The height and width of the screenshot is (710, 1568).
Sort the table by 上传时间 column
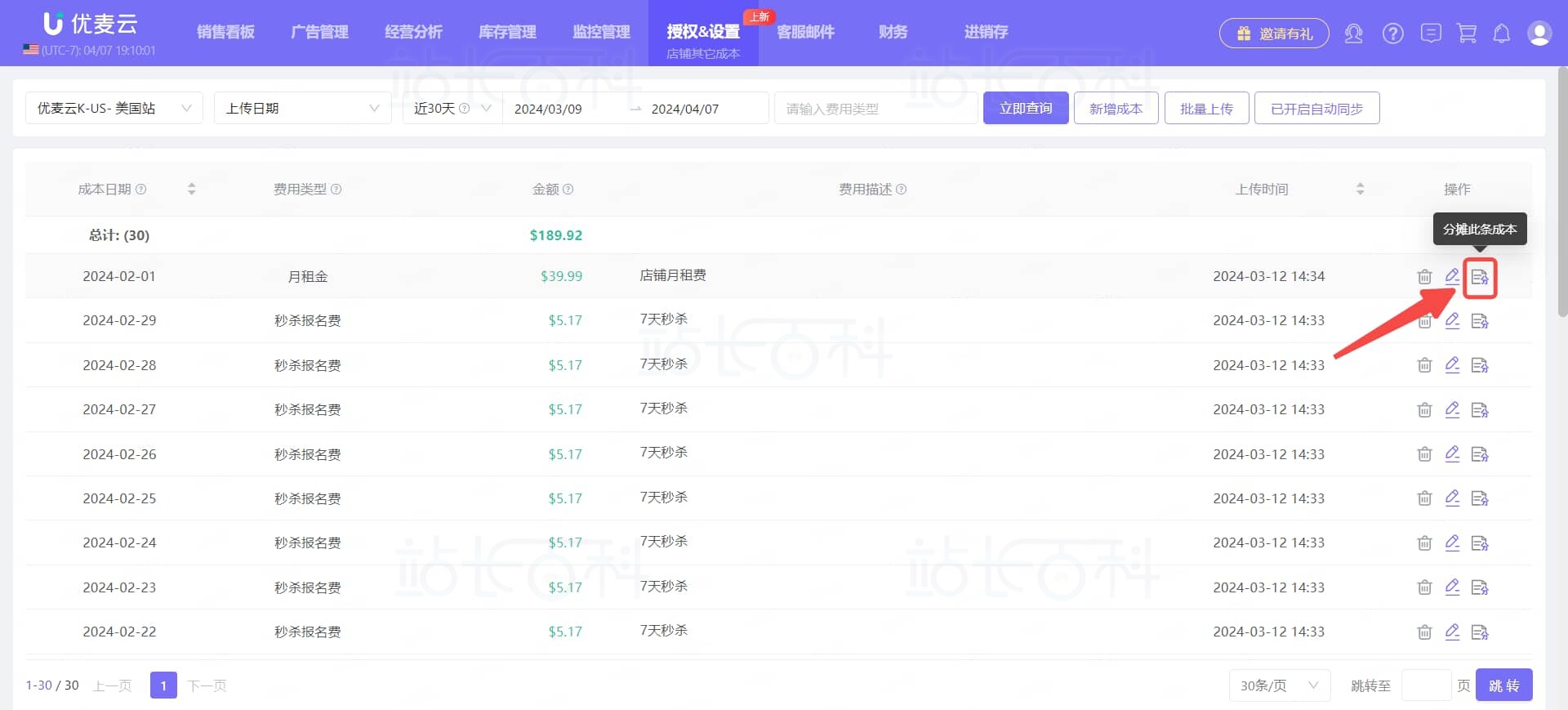[x=1360, y=190]
